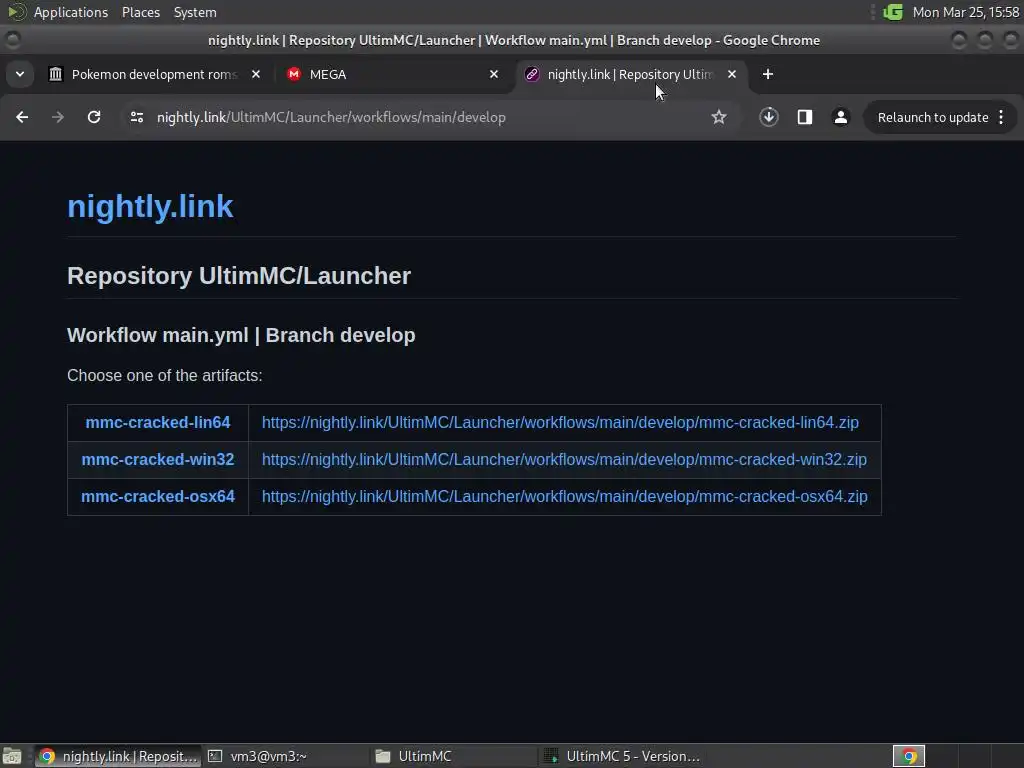Open the Applications menu
Viewport: 1024px width, 768px height.
click(71, 12)
